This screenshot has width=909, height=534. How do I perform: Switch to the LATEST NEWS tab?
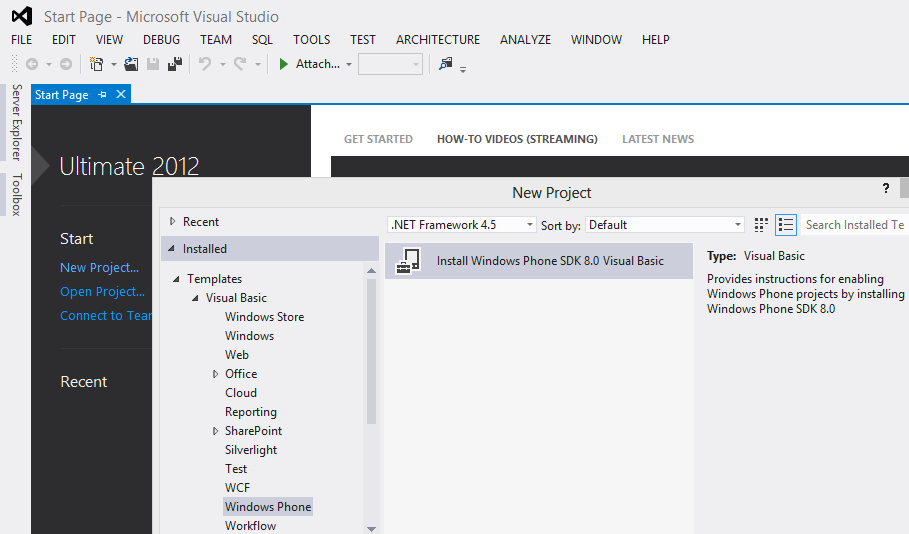(658, 139)
